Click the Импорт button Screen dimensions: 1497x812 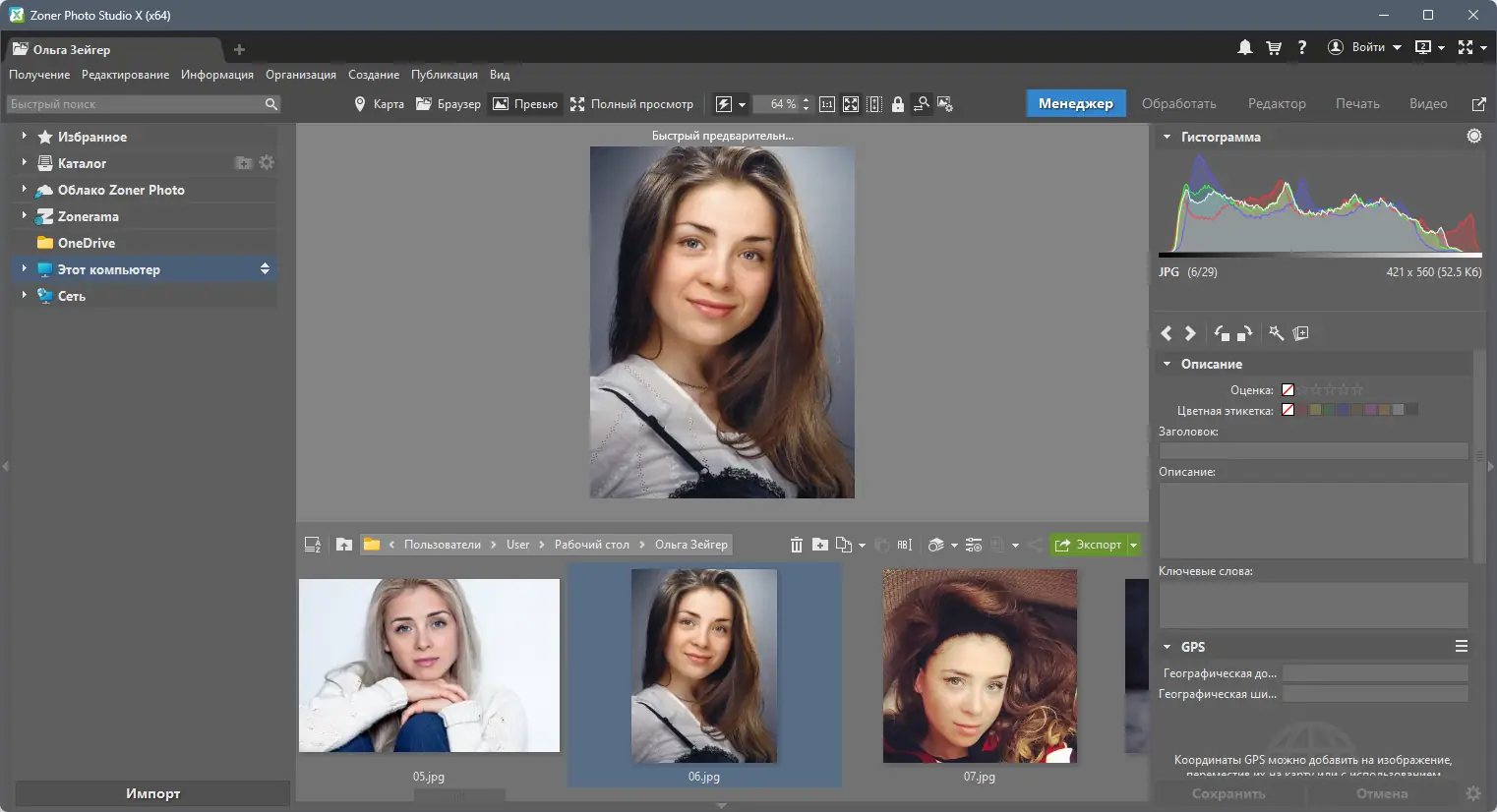pos(152,793)
